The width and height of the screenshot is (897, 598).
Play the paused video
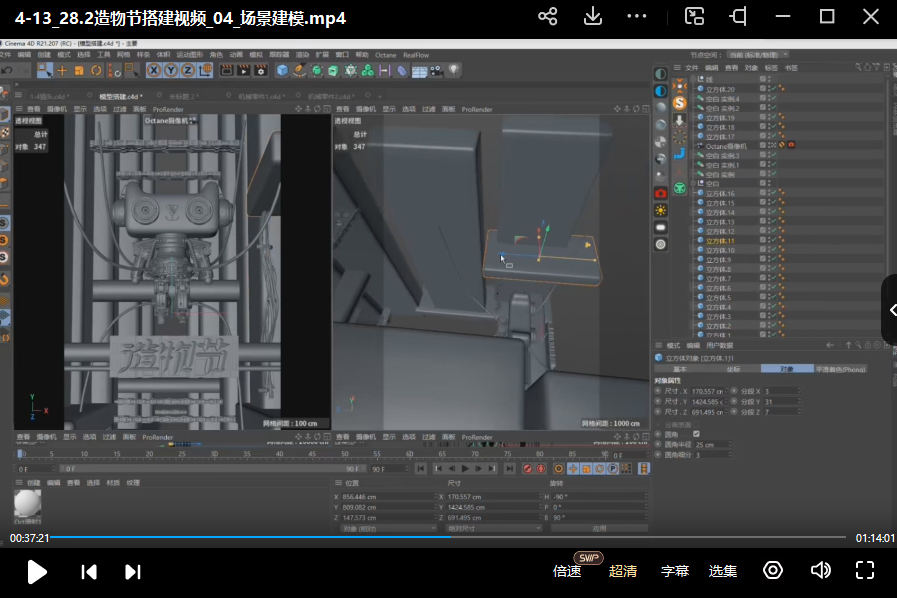click(37, 571)
